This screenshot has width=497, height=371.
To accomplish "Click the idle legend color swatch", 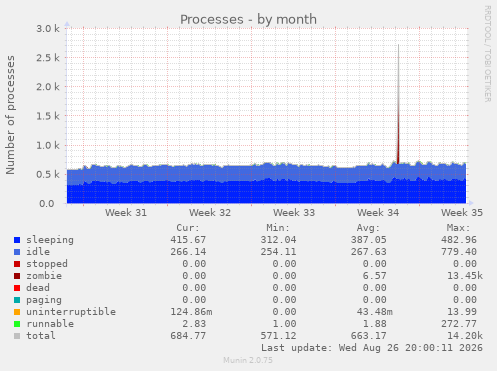I will (x=17, y=252).
